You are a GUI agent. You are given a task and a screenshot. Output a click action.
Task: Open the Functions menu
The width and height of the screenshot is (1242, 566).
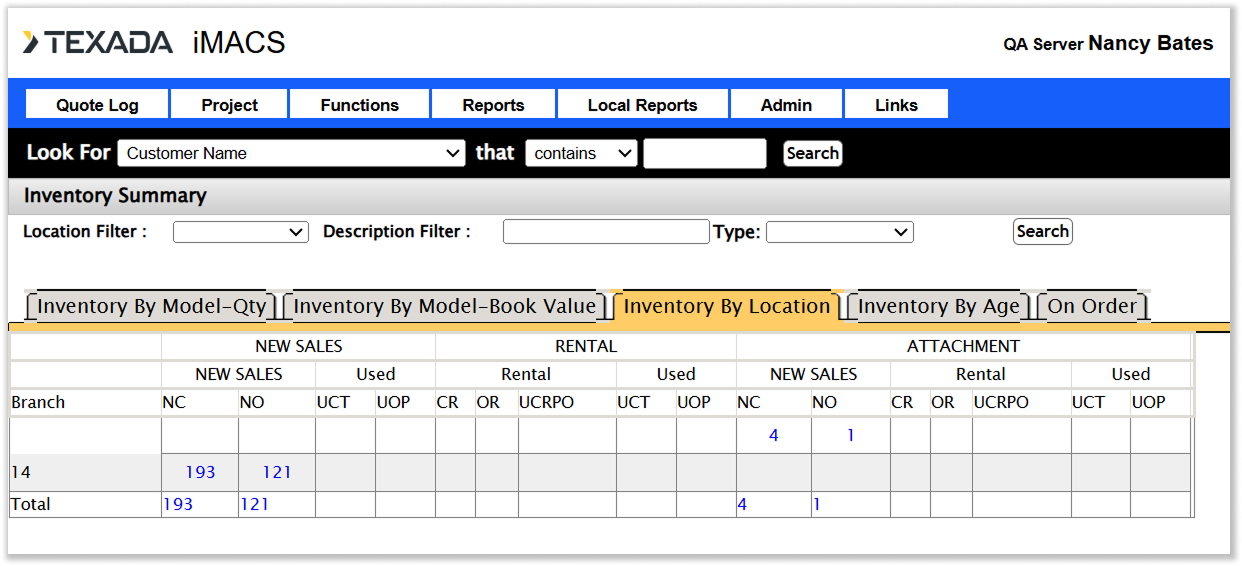pos(359,105)
